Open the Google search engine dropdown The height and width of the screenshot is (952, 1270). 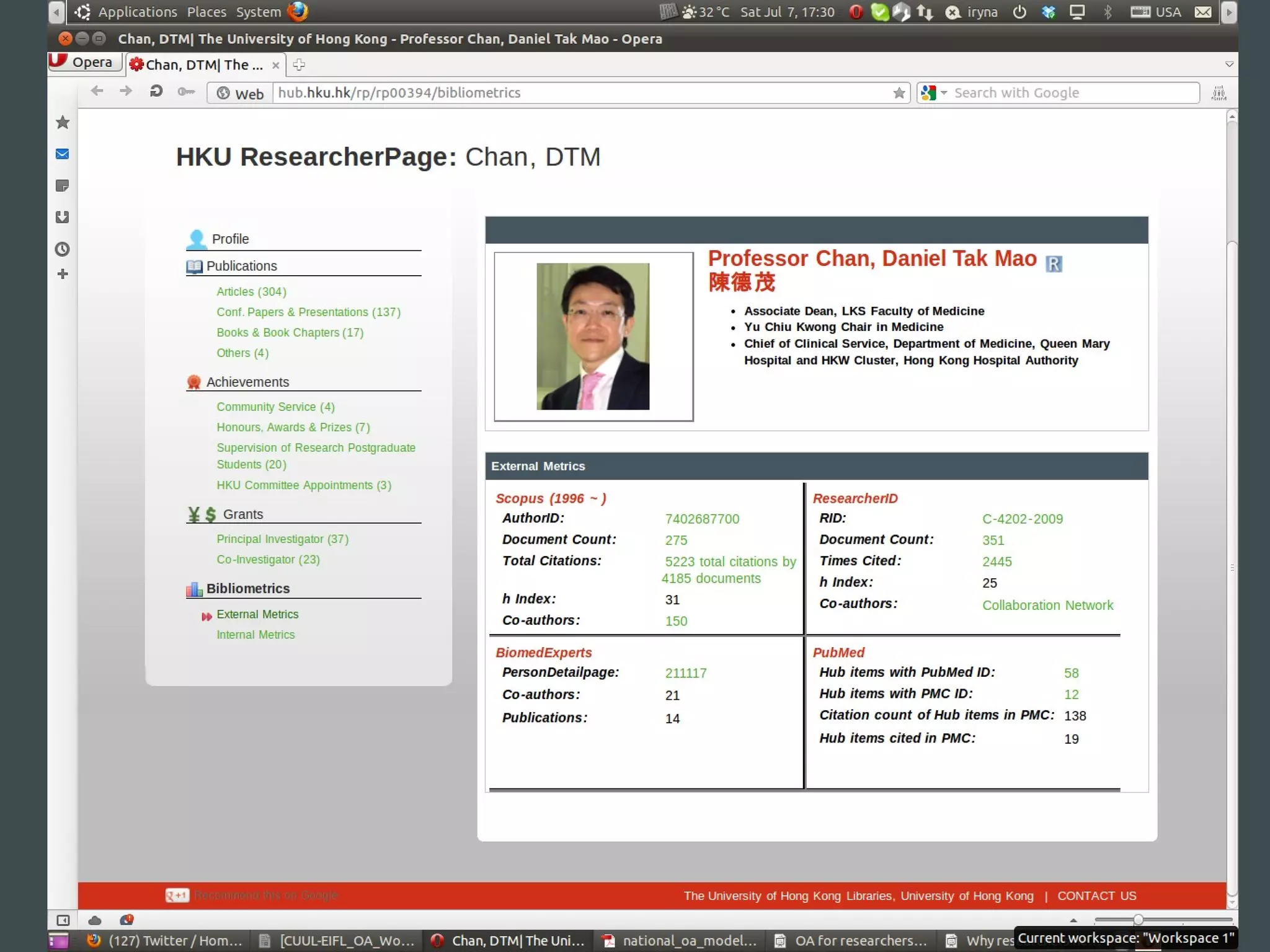(934, 93)
